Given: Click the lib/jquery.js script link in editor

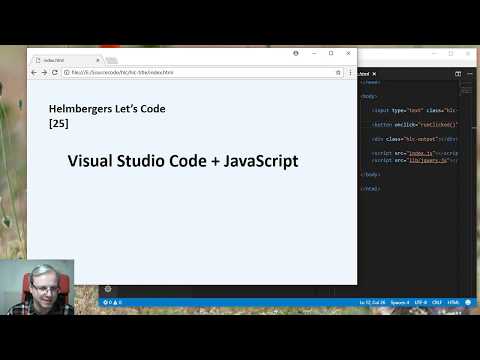Looking at the screenshot, I should pyautogui.click(x=428, y=160).
